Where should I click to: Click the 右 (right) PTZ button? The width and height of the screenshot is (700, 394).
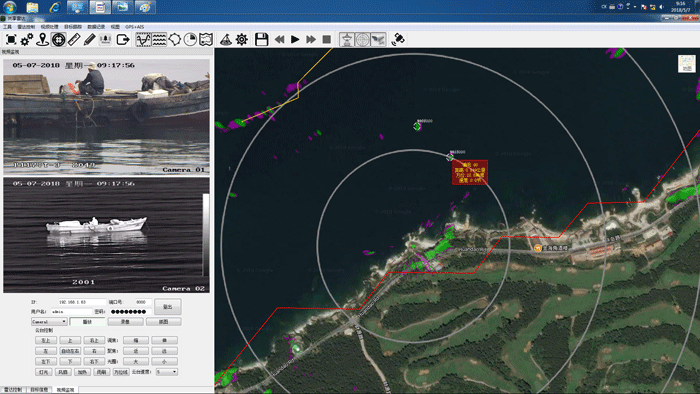click(x=94, y=351)
